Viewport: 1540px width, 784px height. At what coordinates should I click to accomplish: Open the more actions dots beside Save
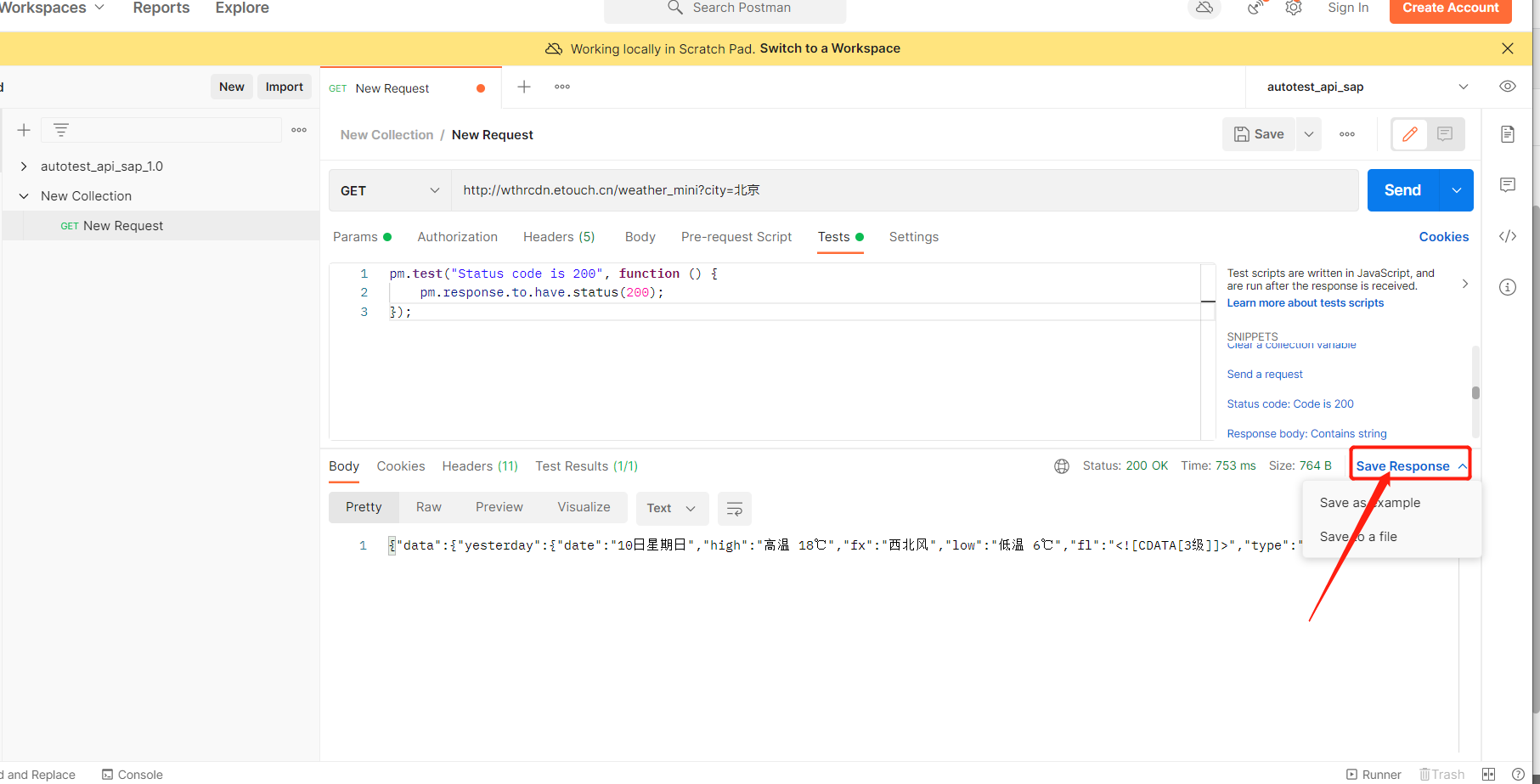click(x=1347, y=134)
